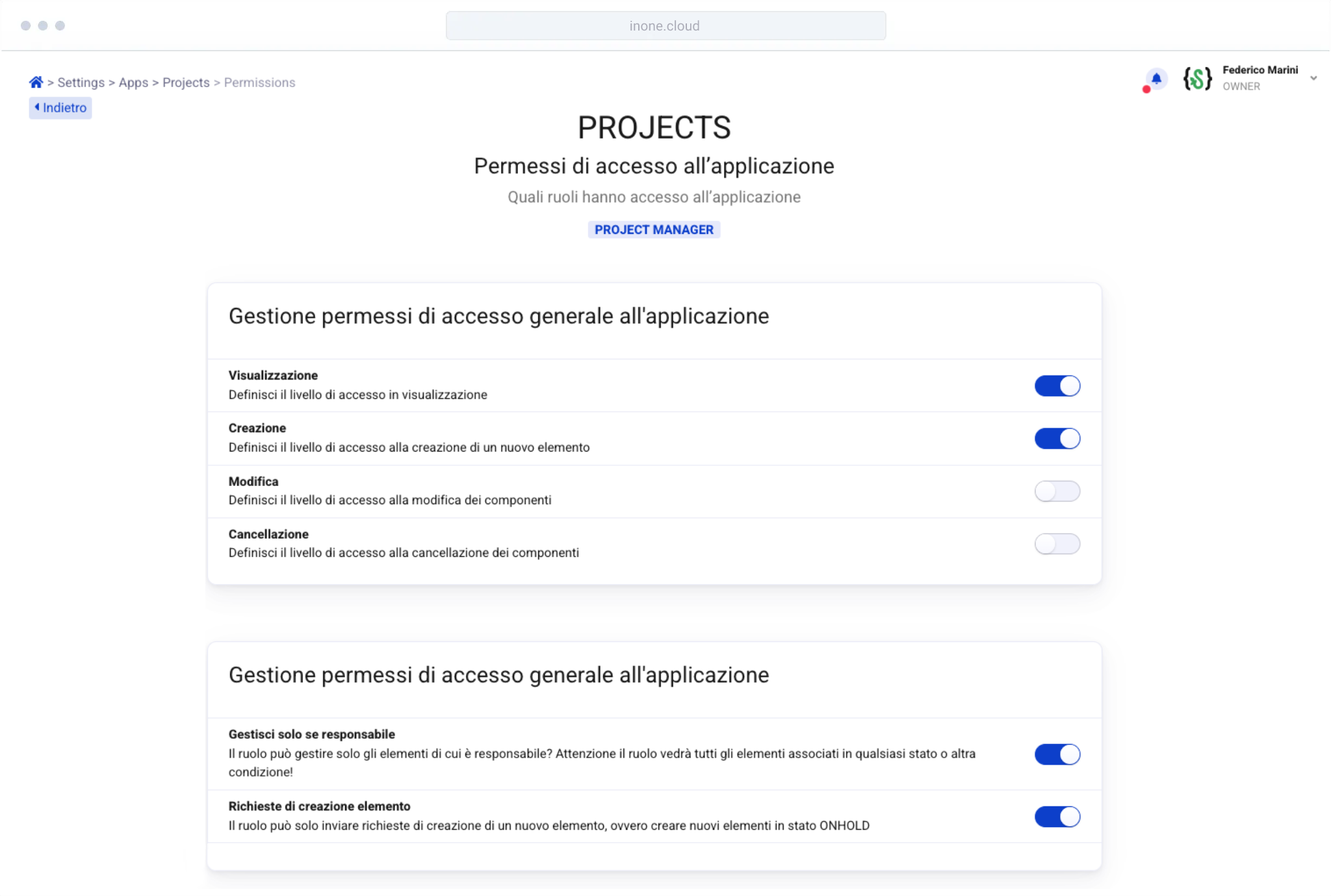Disable the Visualizzazione toggle
This screenshot has height=896, width=1331.
[1057, 386]
